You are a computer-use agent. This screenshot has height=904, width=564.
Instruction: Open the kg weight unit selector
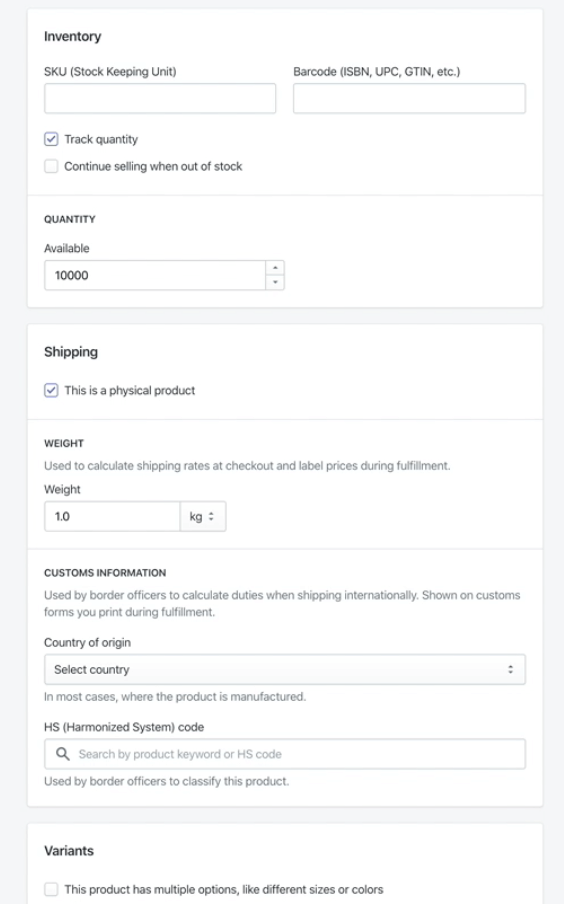pos(202,516)
